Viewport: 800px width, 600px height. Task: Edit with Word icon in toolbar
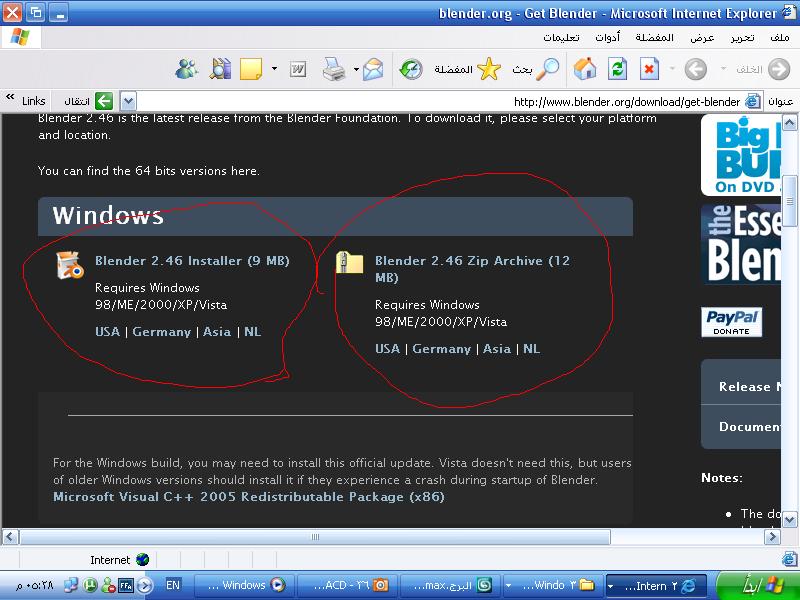(x=297, y=69)
